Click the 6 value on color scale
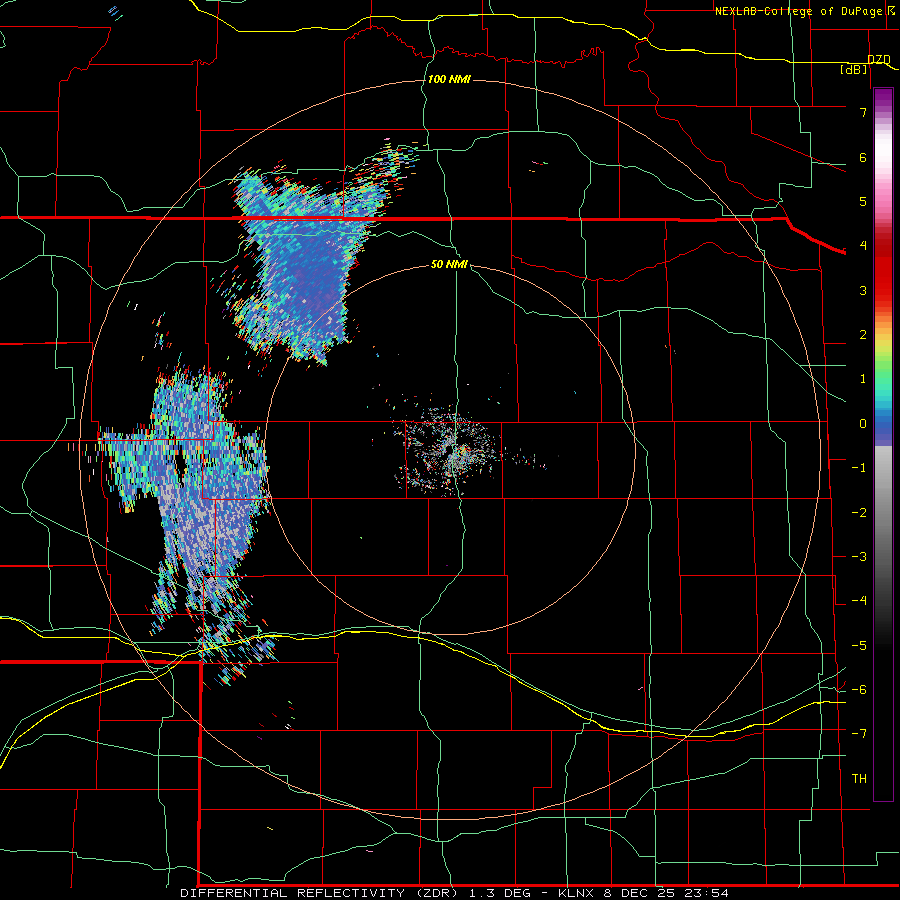This screenshot has height=900, width=900. click(863, 157)
